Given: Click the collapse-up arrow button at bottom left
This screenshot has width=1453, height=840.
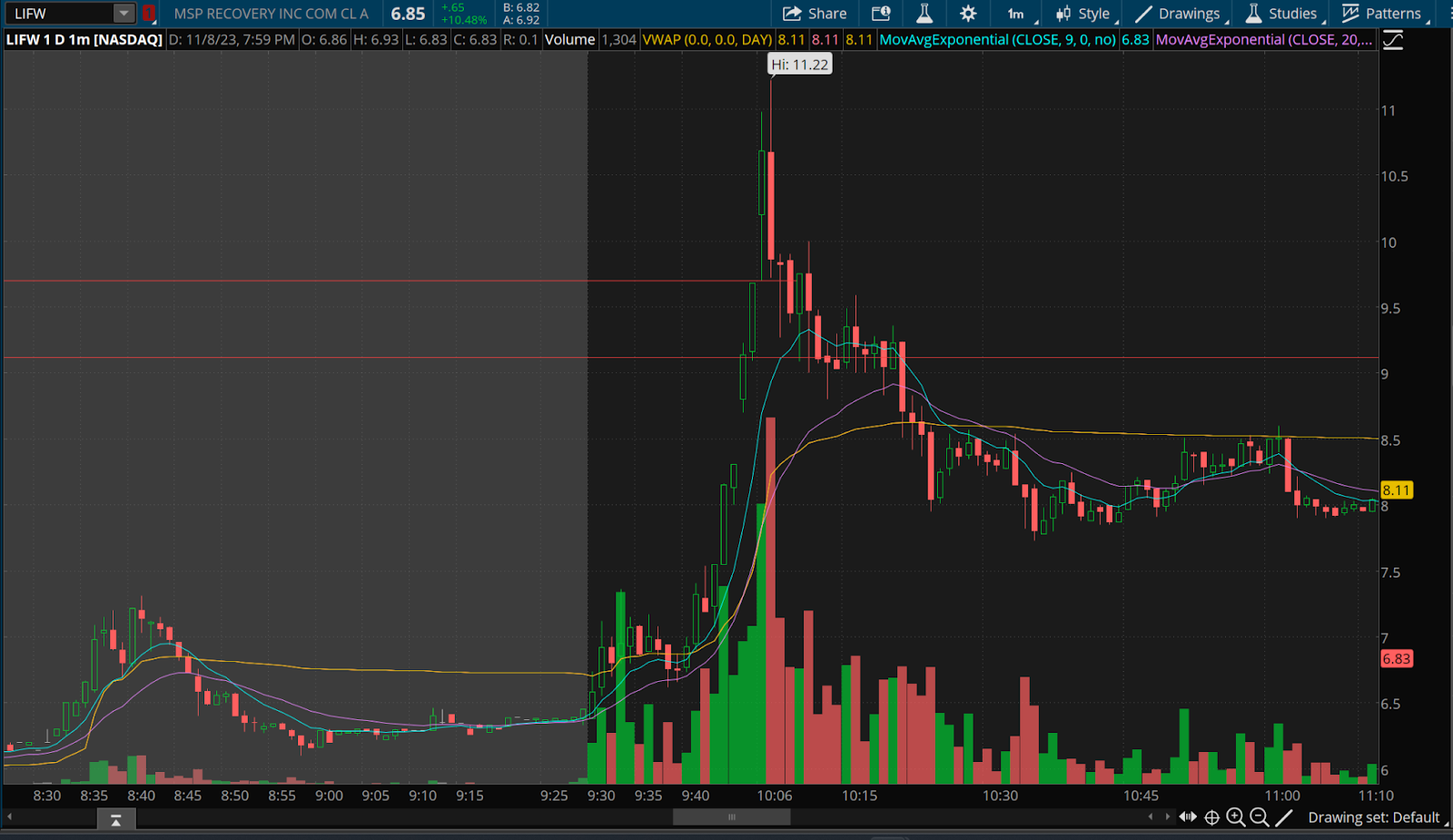Looking at the screenshot, I should point(116,819).
